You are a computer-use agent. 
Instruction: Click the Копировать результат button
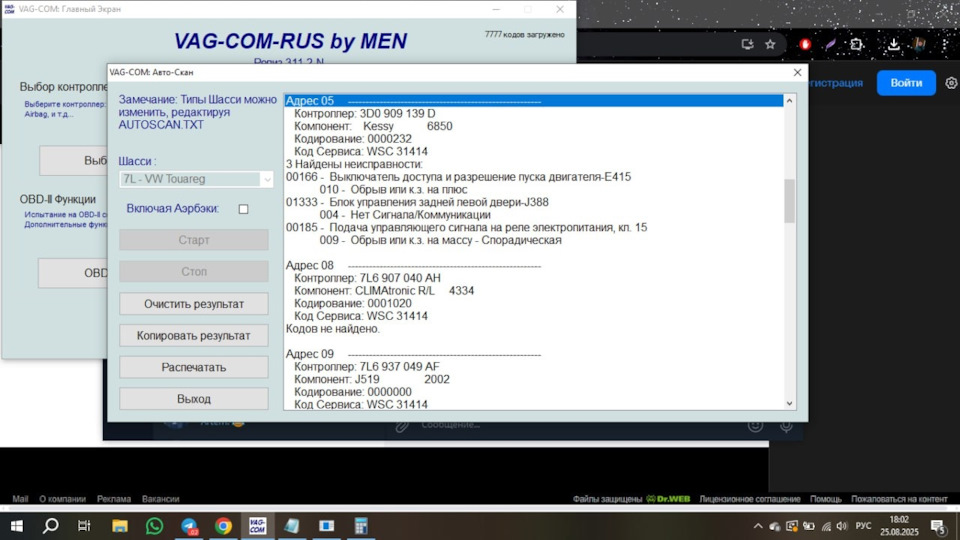click(193, 336)
